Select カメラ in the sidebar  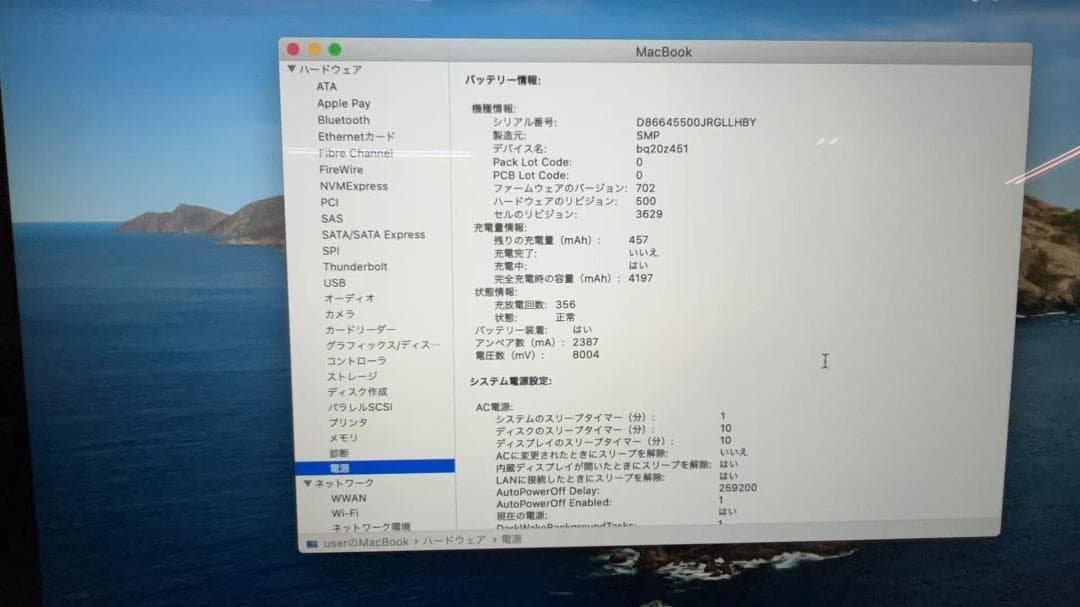339,314
